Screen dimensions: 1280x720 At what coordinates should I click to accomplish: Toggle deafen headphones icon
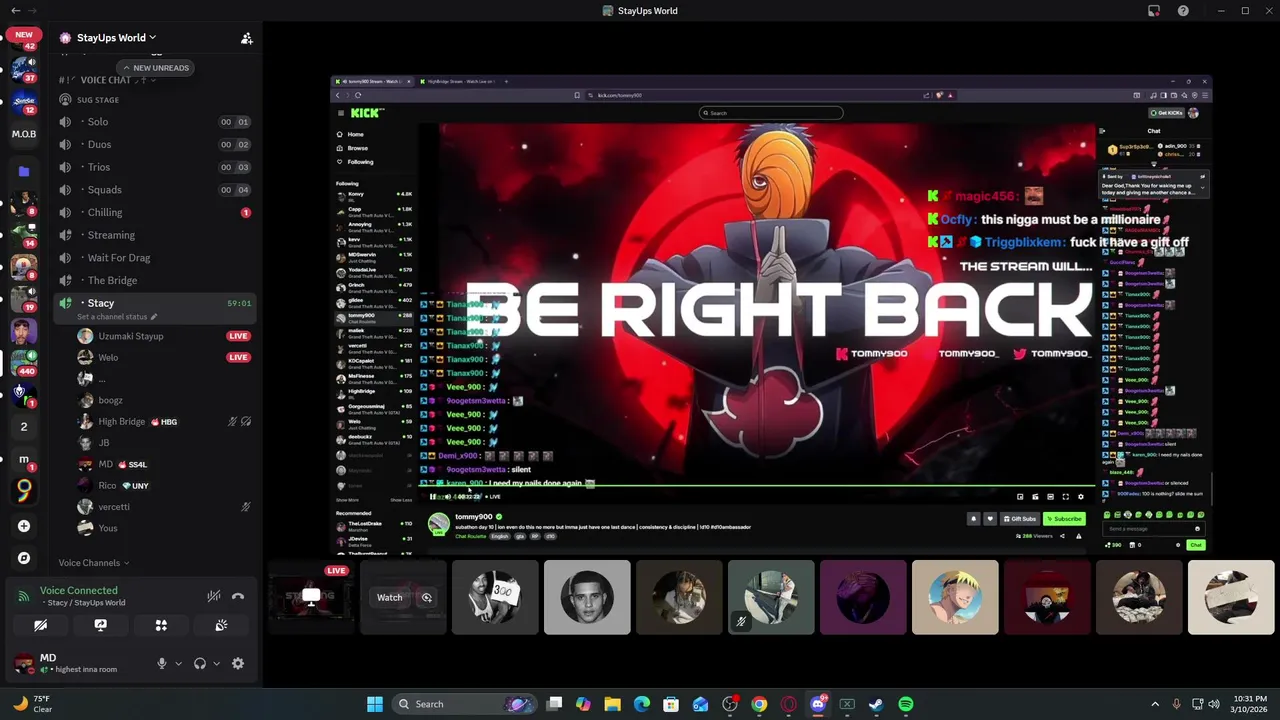200,663
